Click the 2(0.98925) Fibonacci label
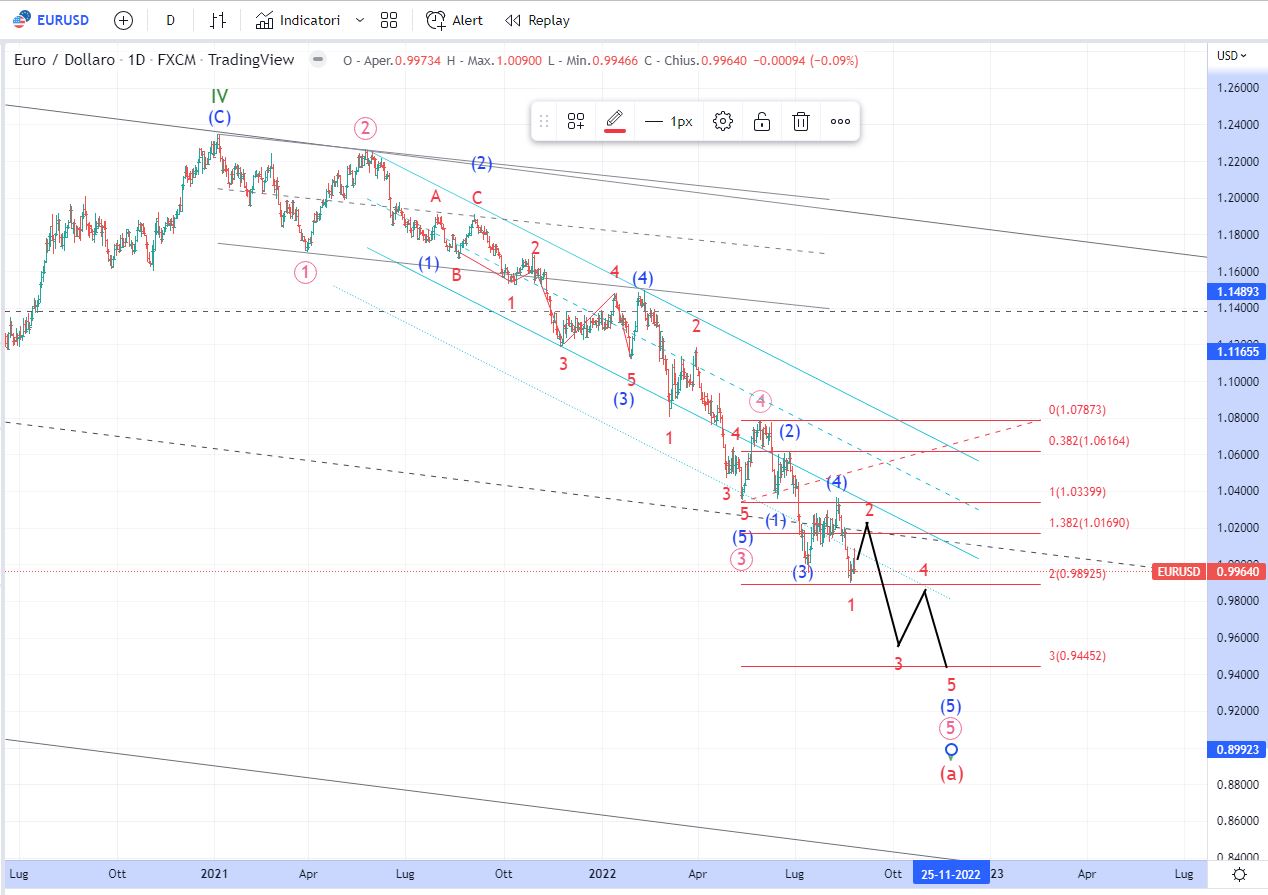The width and height of the screenshot is (1268, 895). click(x=1077, y=574)
